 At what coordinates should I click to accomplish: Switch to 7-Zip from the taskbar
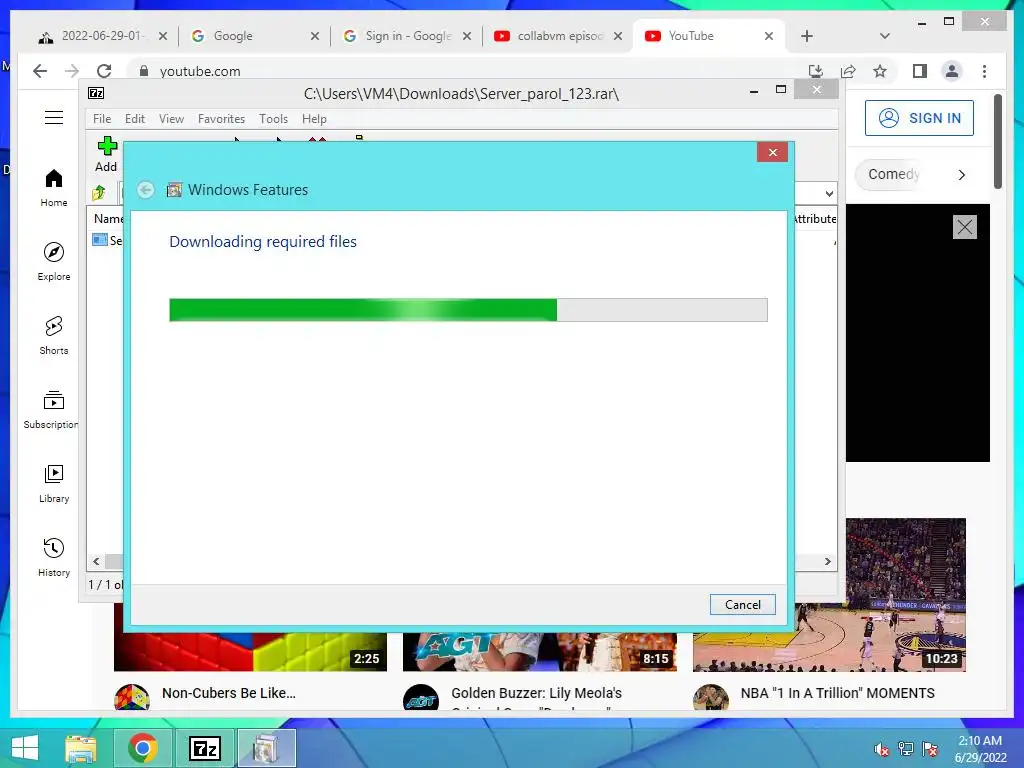tap(204, 748)
